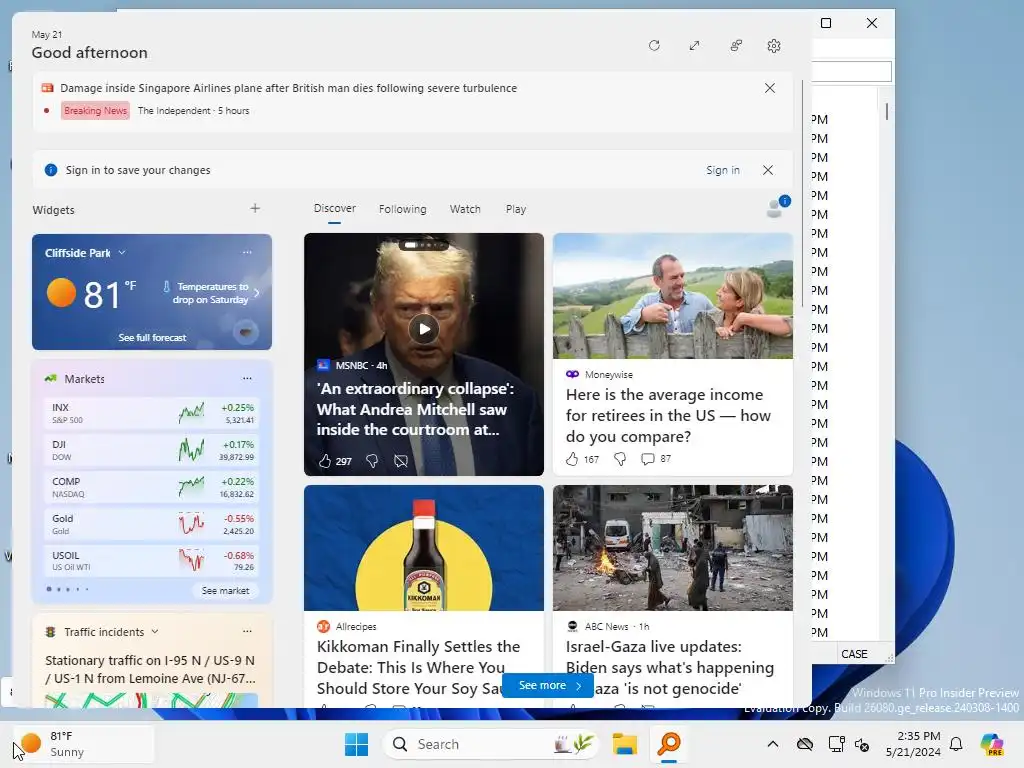1024x768 pixels.
Task: Open the muted volume tray icon
Action: [x=862, y=744]
